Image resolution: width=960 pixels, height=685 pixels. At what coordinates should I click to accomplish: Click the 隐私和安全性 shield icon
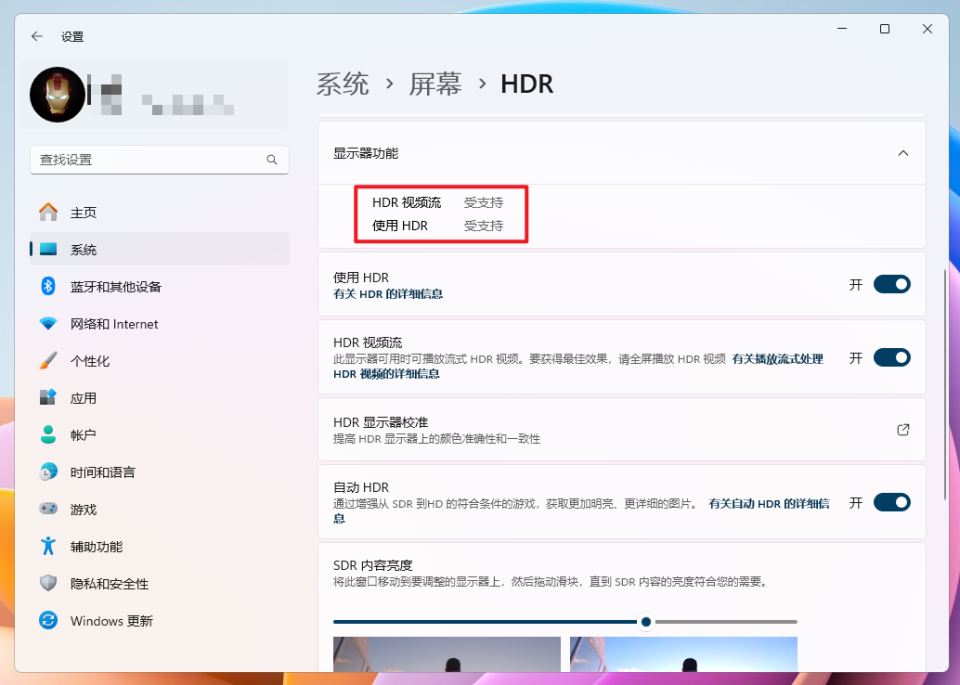(48, 583)
